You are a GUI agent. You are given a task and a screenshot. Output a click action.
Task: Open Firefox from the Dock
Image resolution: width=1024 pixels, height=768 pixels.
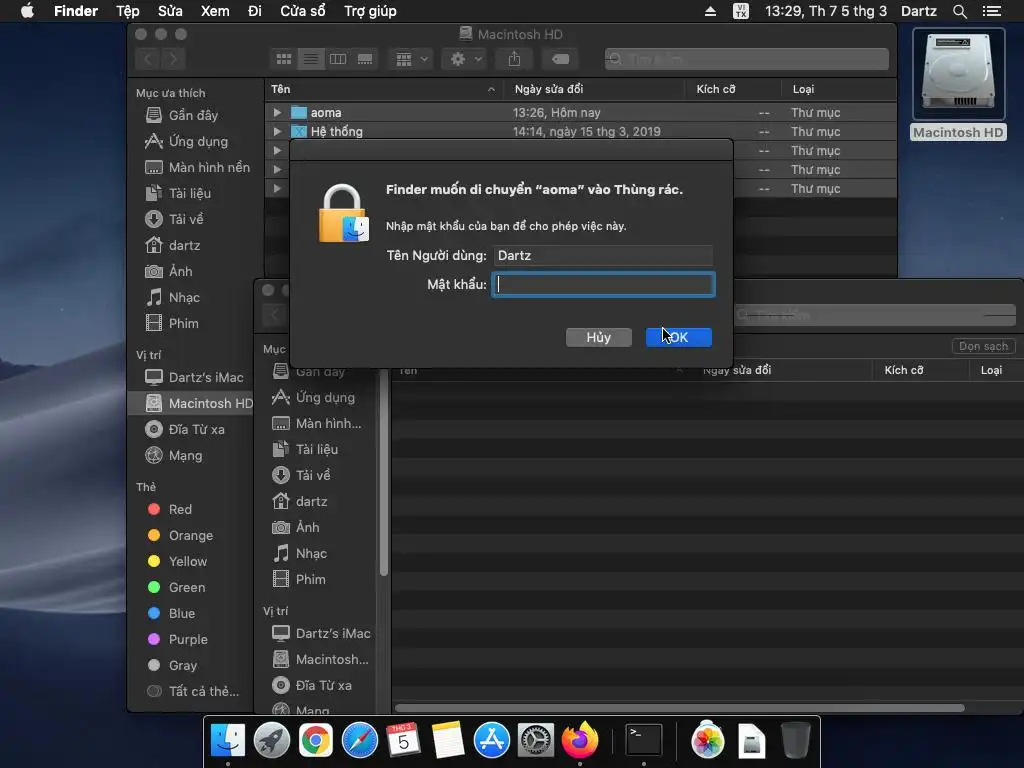click(x=580, y=741)
